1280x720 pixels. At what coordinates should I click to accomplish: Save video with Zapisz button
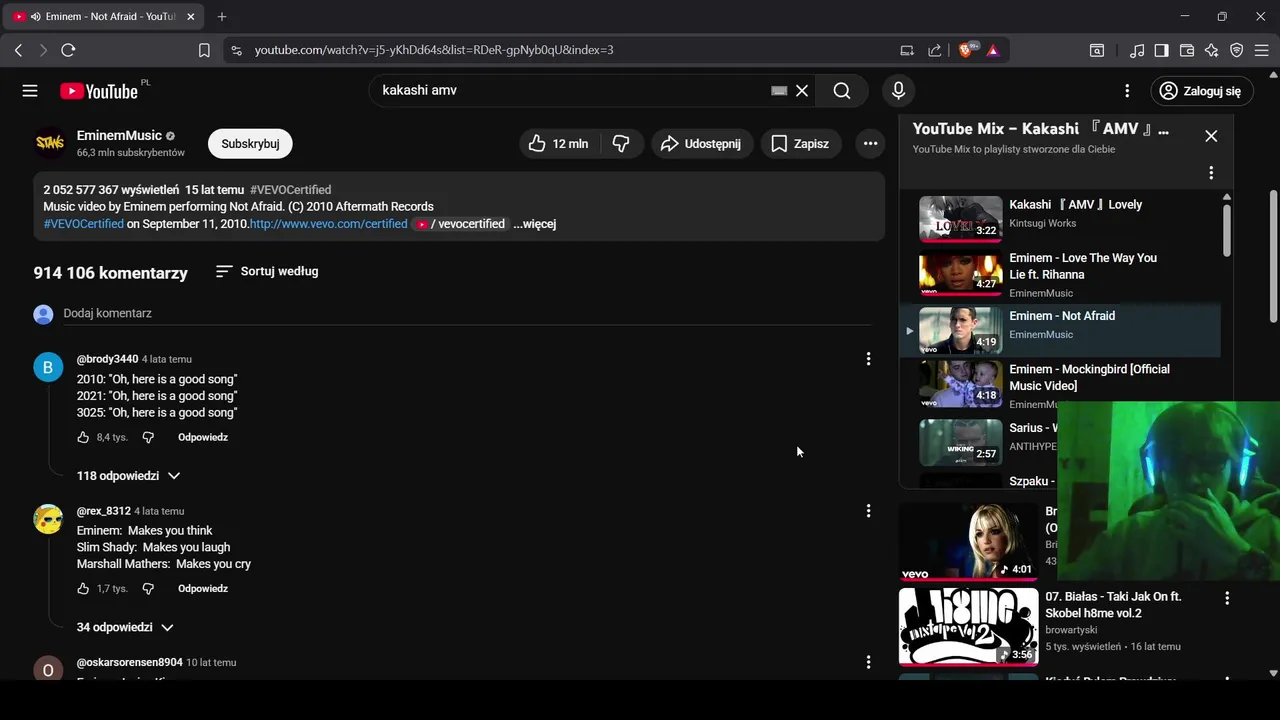801,144
